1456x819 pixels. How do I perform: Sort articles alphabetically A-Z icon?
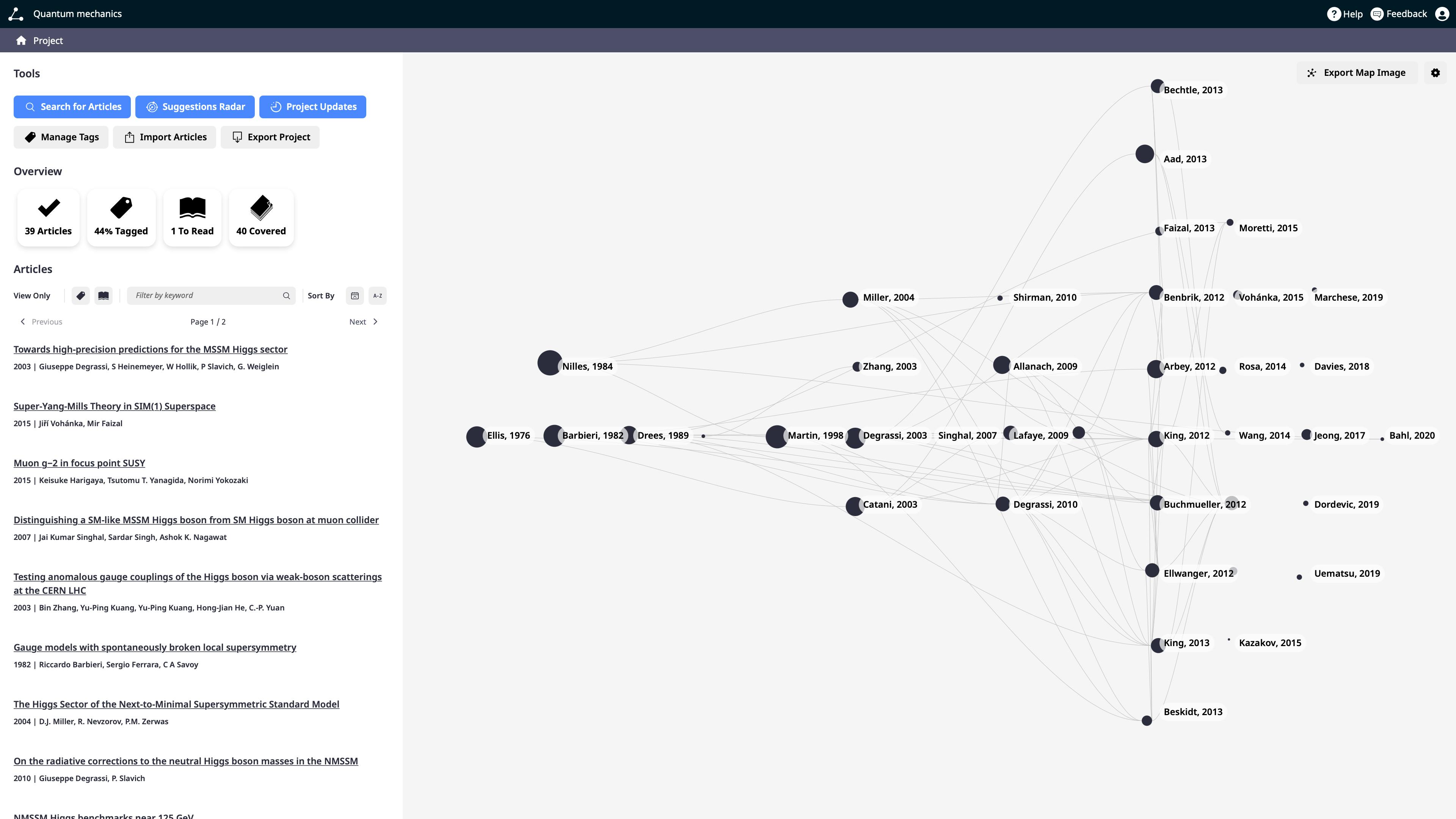pyautogui.click(x=378, y=296)
